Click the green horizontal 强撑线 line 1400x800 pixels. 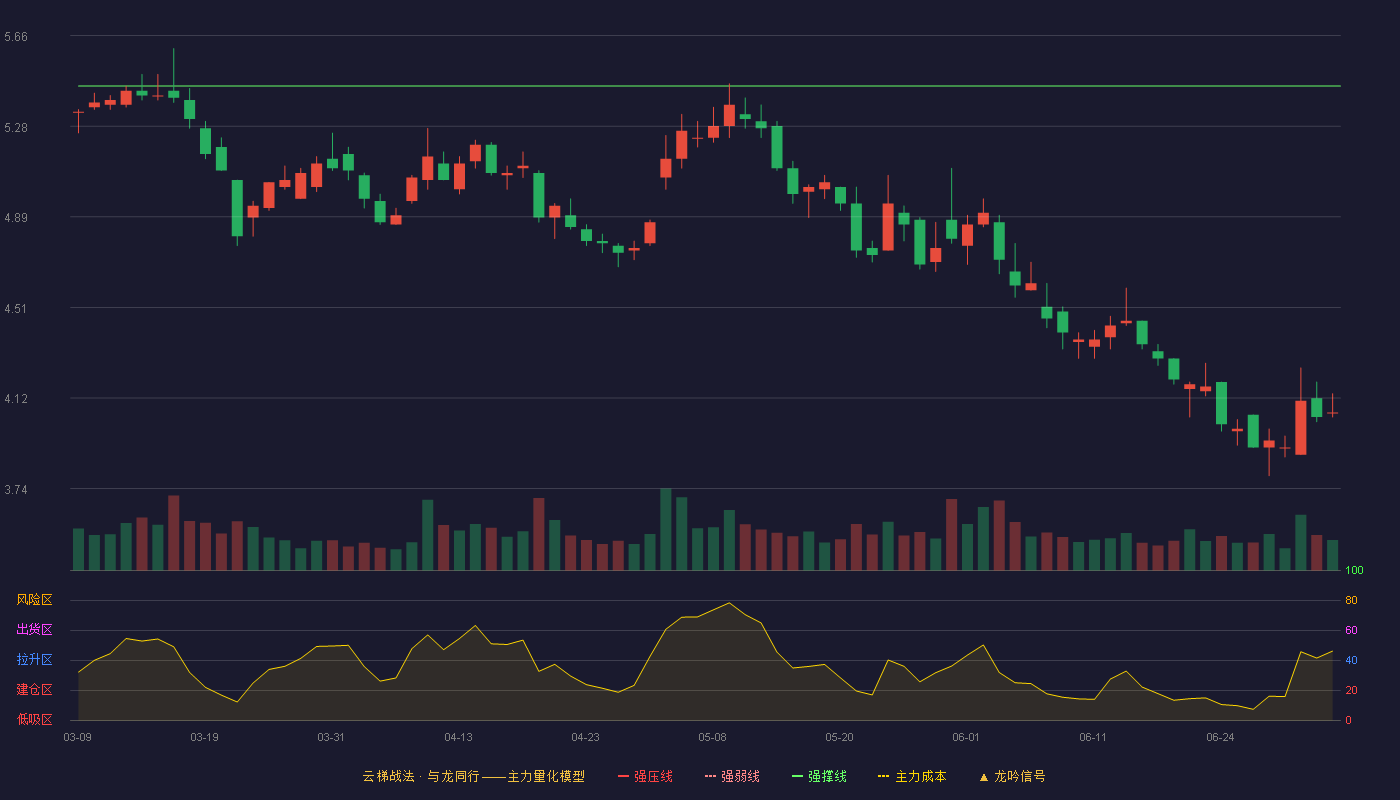[x=709, y=86]
